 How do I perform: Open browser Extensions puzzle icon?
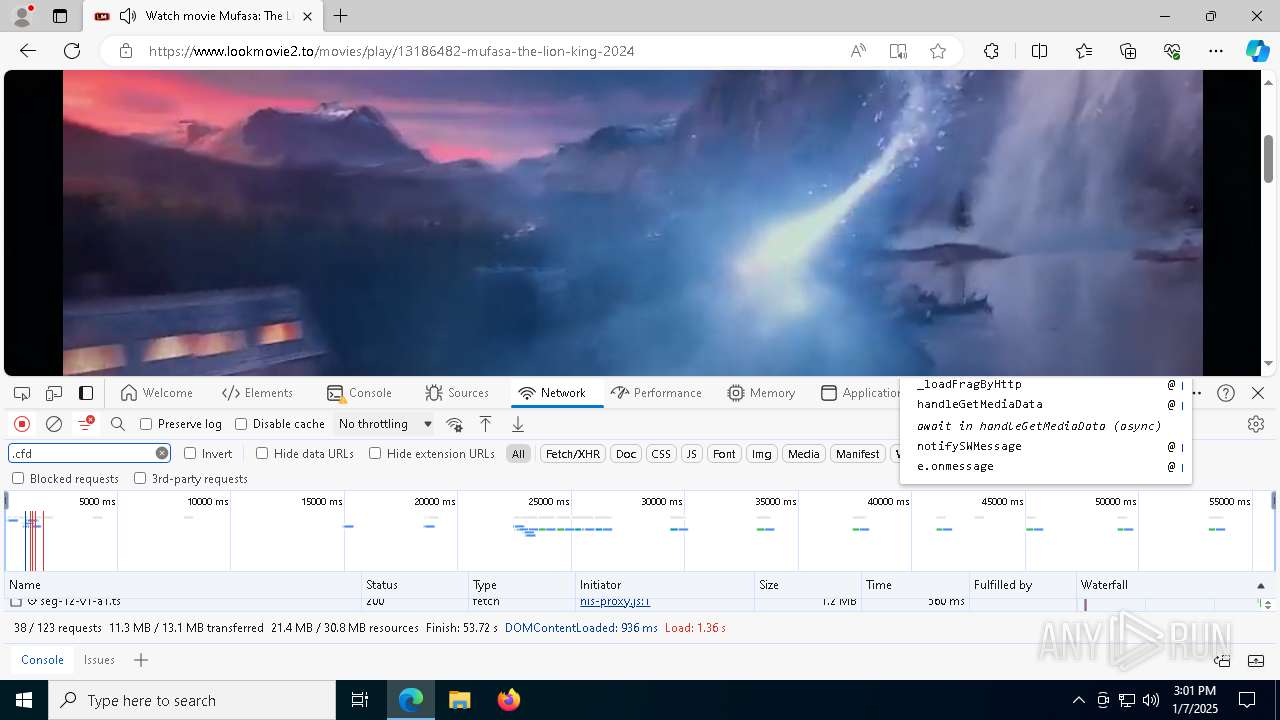[x=991, y=51]
